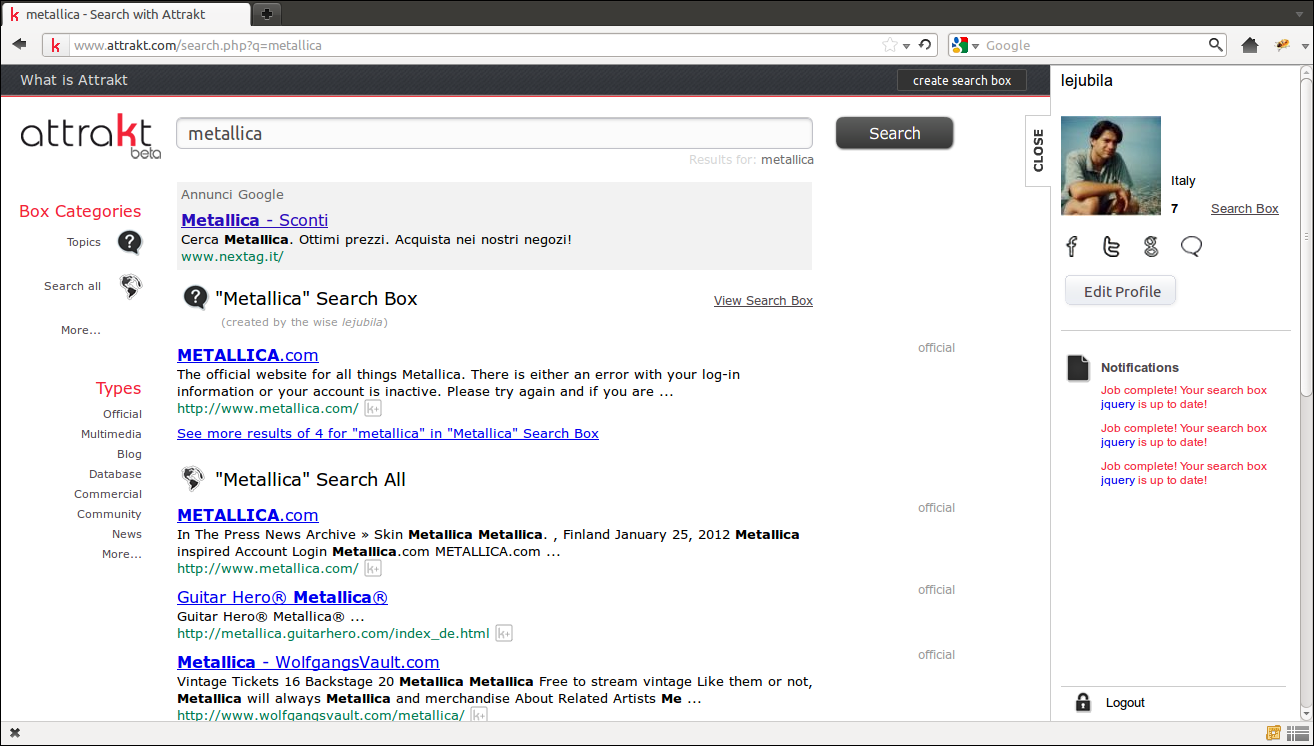The image size is (1314, 746).
Task: Click the www.nextag.it/ ad URL
Action: click(x=232, y=256)
